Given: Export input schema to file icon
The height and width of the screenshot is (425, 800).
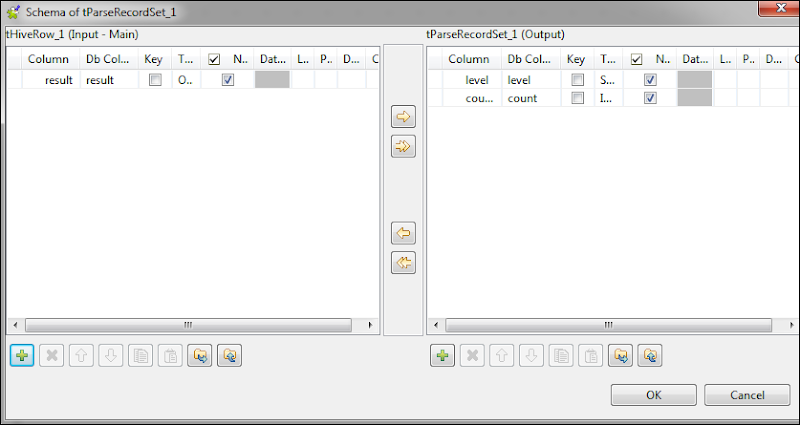Looking at the screenshot, I should pyautogui.click(x=229, y=355).
